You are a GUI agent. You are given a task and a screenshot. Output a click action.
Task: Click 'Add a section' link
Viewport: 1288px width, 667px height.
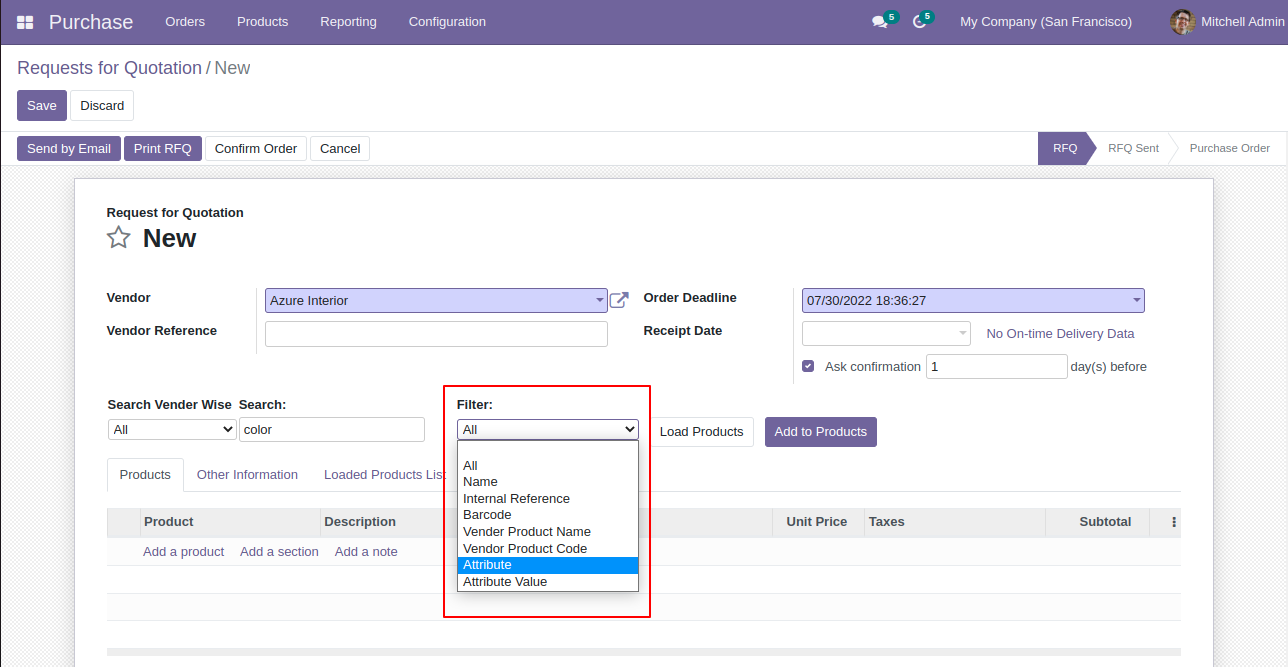click(279, 552)
